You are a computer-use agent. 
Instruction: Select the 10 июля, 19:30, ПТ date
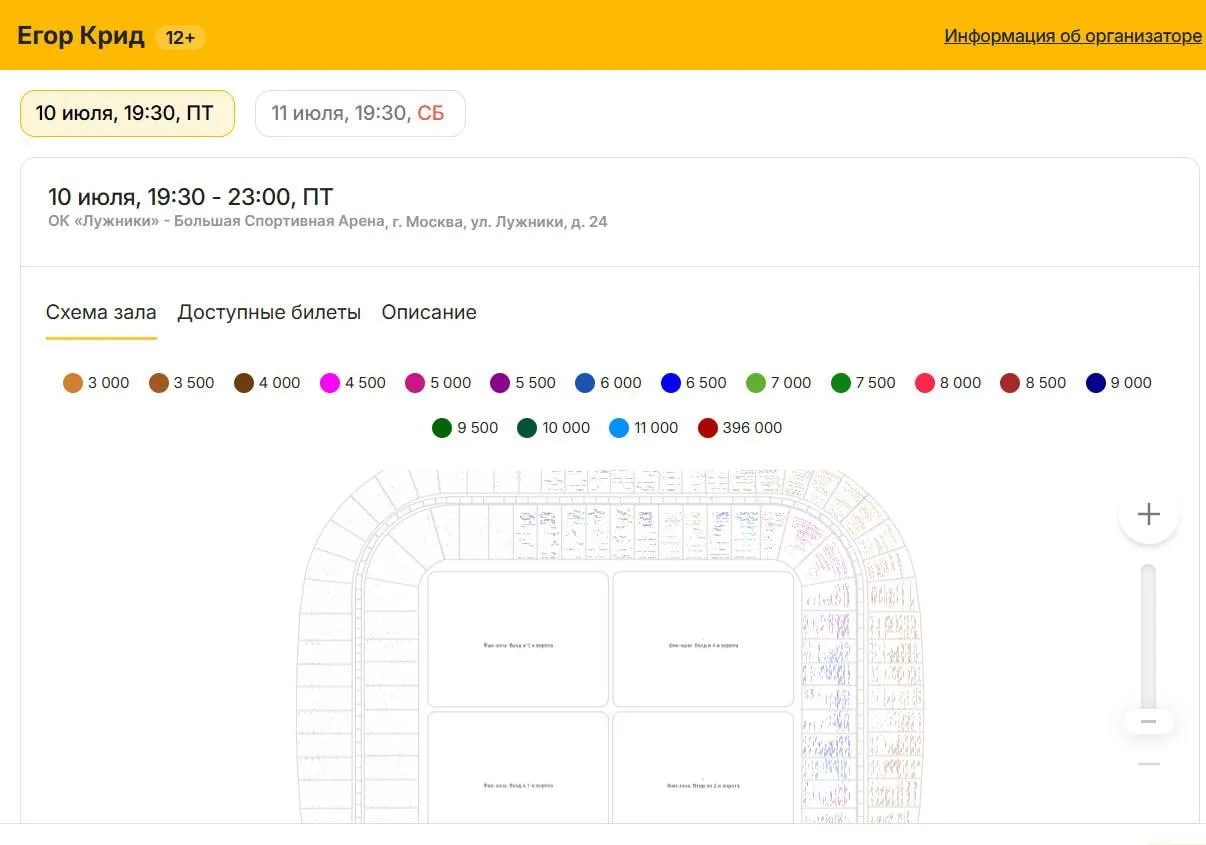pyautogui.click(x=127, y=113)
